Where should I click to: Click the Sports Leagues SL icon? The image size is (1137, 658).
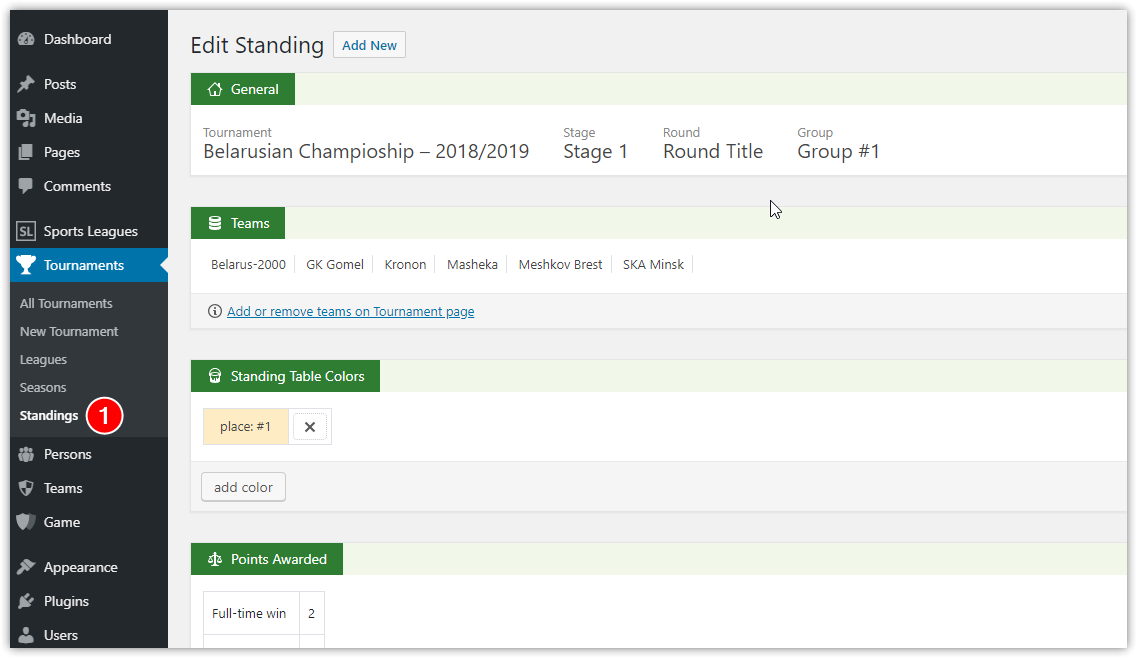pos(27,232)
